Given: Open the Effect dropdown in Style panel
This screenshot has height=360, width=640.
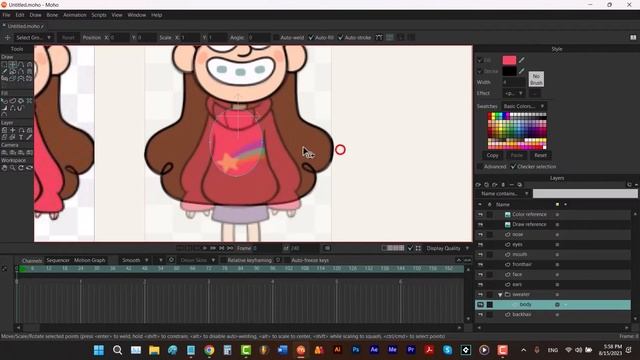Looking at the screenshot, I should coord(514,93).
